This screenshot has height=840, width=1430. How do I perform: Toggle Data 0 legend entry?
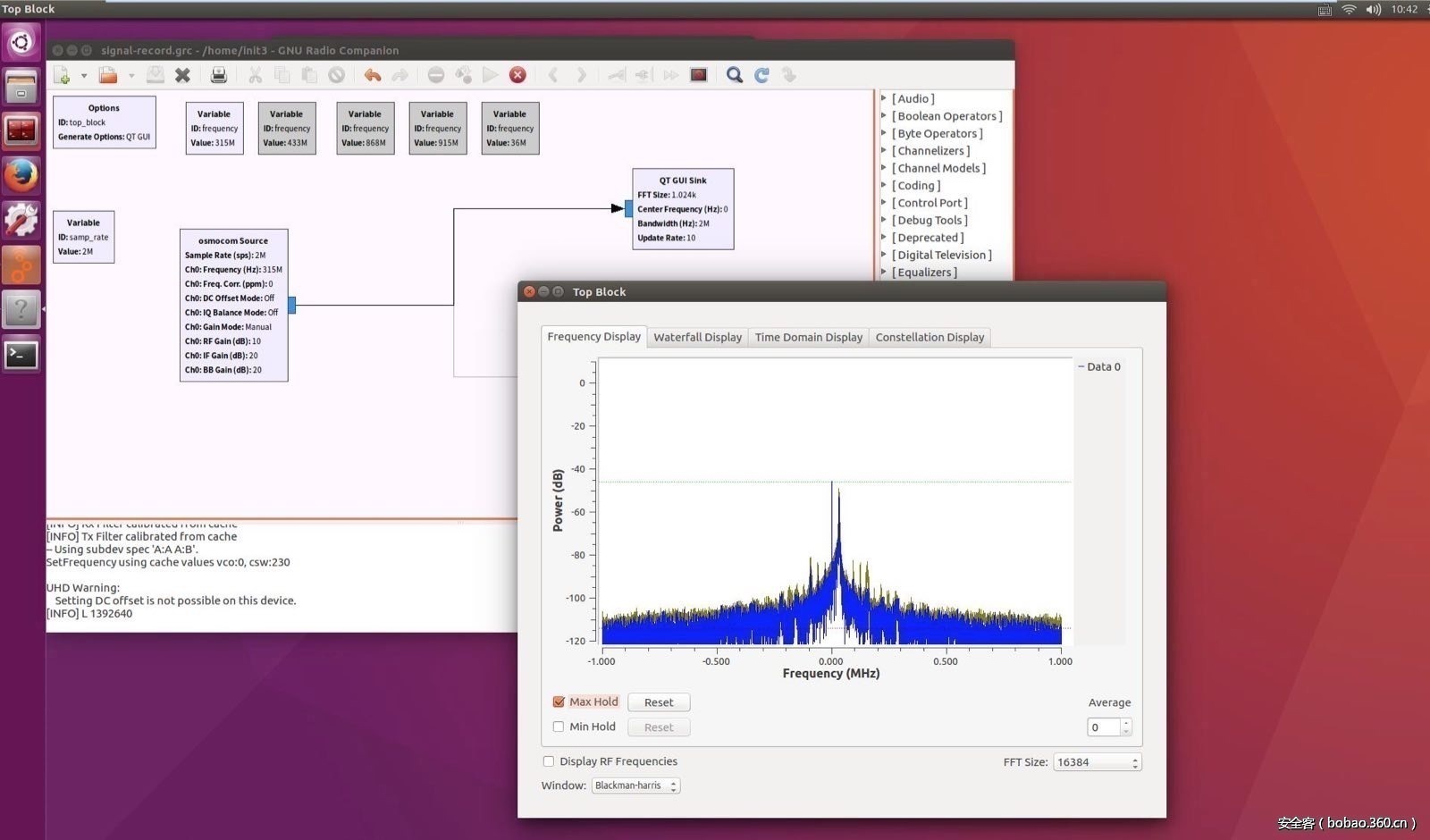coord(1102,366)
